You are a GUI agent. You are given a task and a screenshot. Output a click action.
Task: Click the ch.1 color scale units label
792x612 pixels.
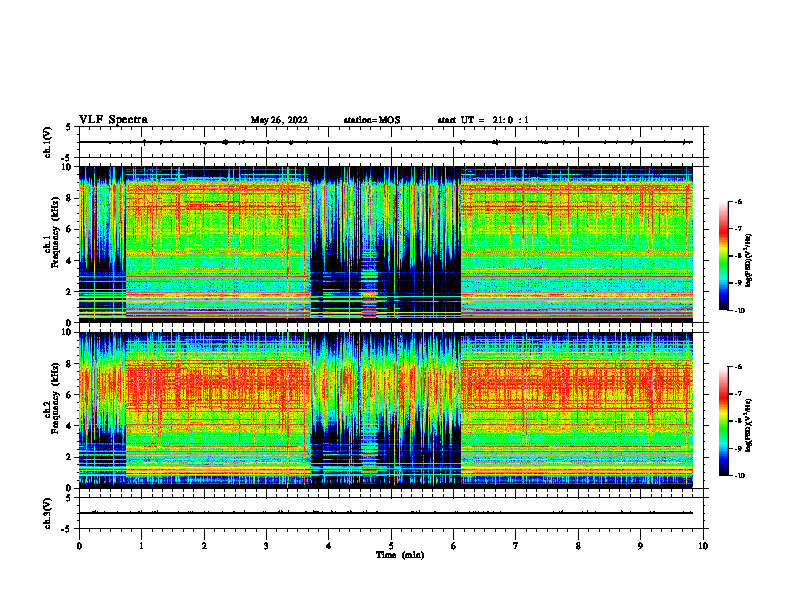point(749,261)
